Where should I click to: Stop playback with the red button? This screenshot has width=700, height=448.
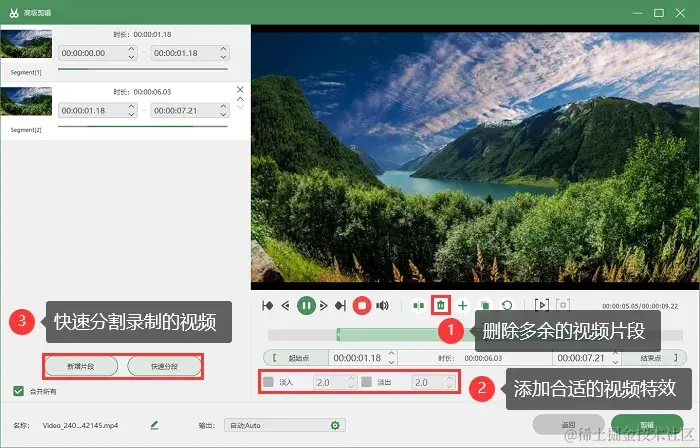362,306
